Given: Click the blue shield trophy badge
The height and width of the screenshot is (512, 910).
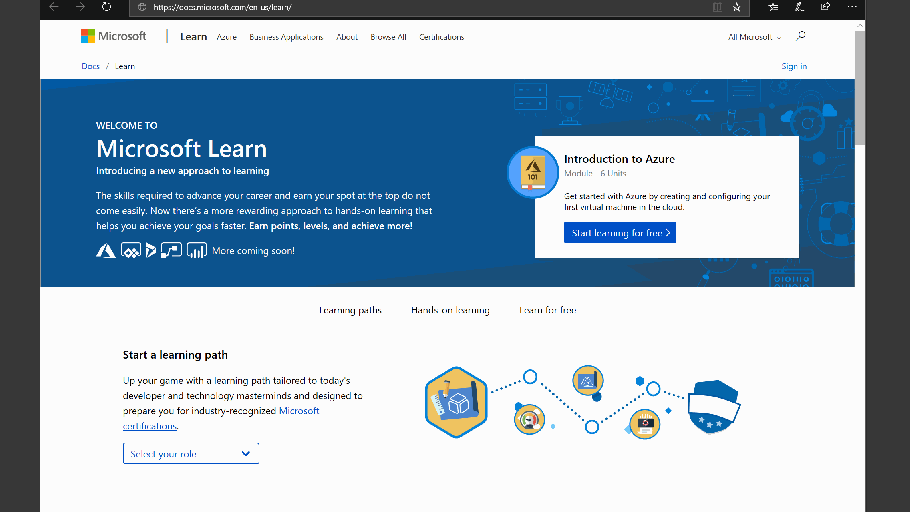Looking at the screenshot, I should (x=714, y=407).
